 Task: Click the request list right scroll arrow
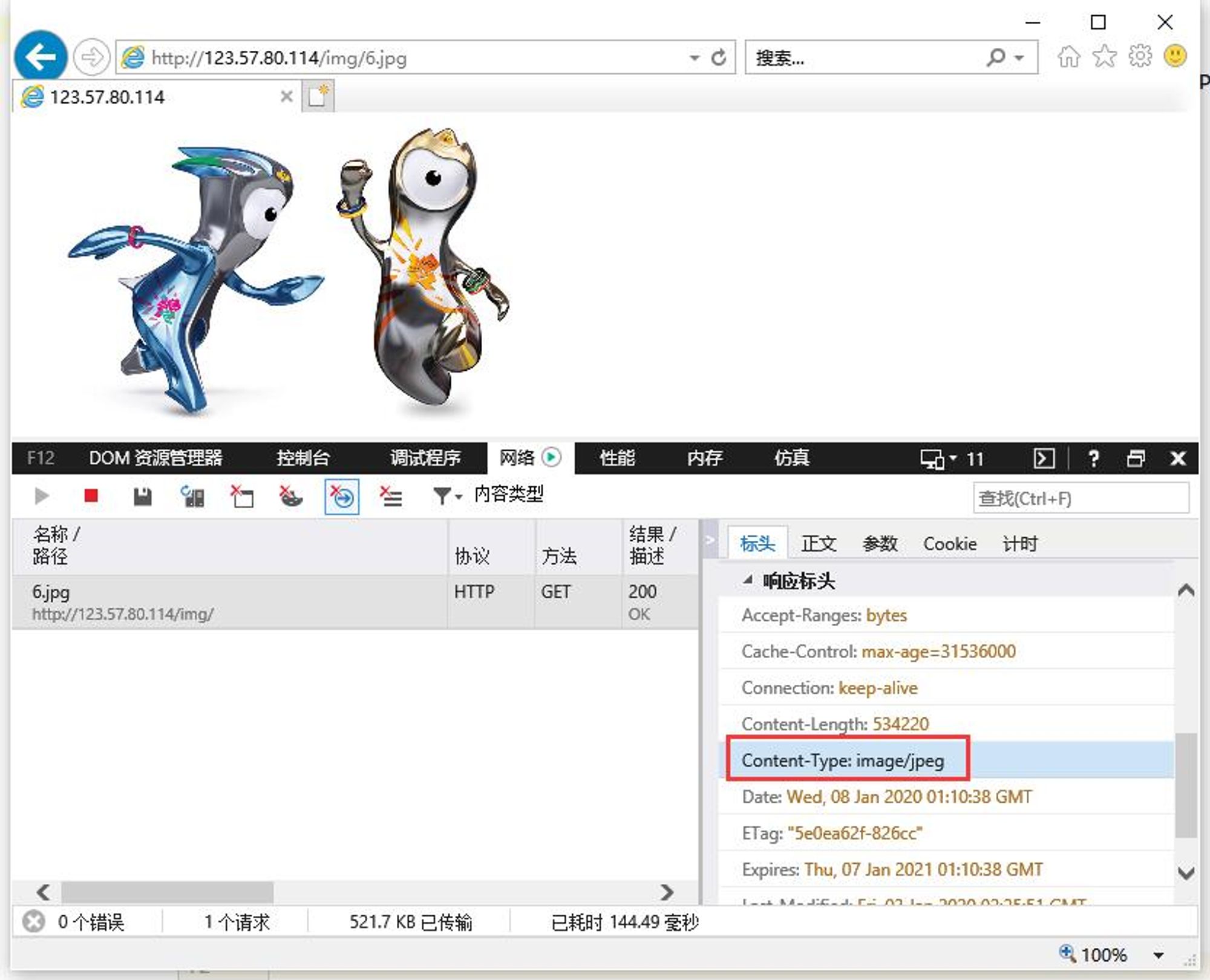click(x=667, y=892)
